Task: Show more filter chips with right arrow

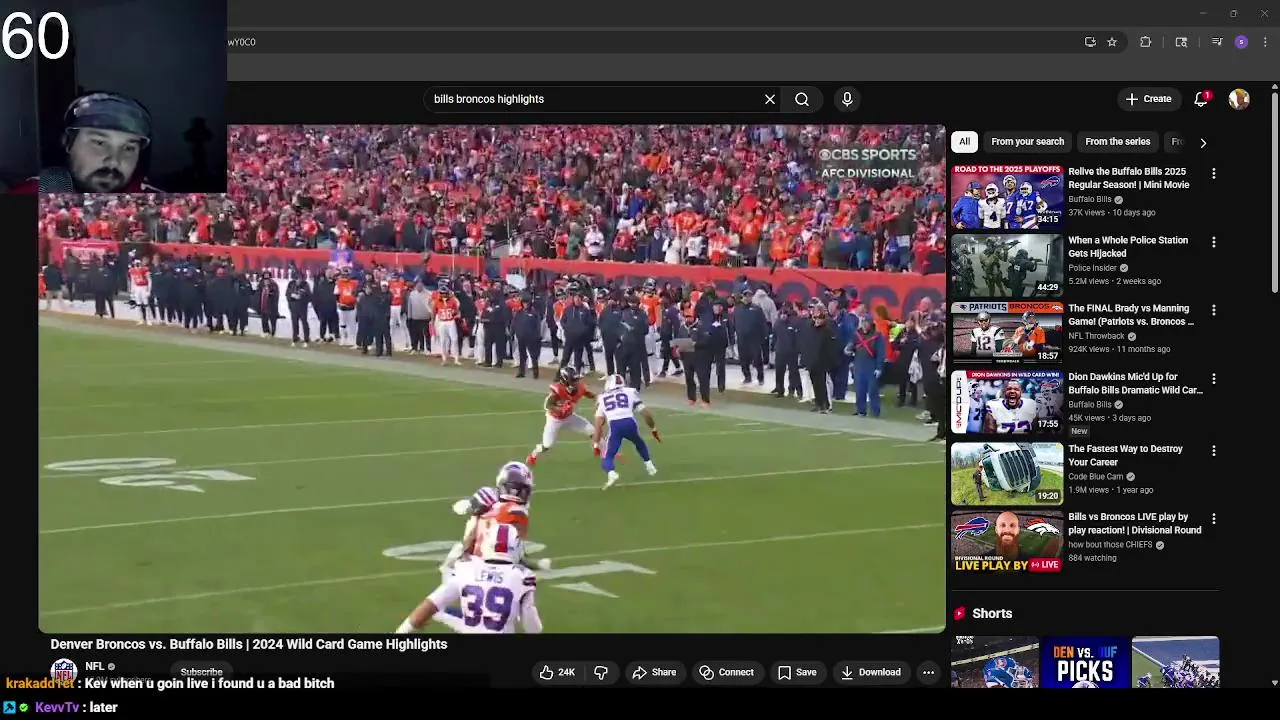Action: pos(1203,142)
